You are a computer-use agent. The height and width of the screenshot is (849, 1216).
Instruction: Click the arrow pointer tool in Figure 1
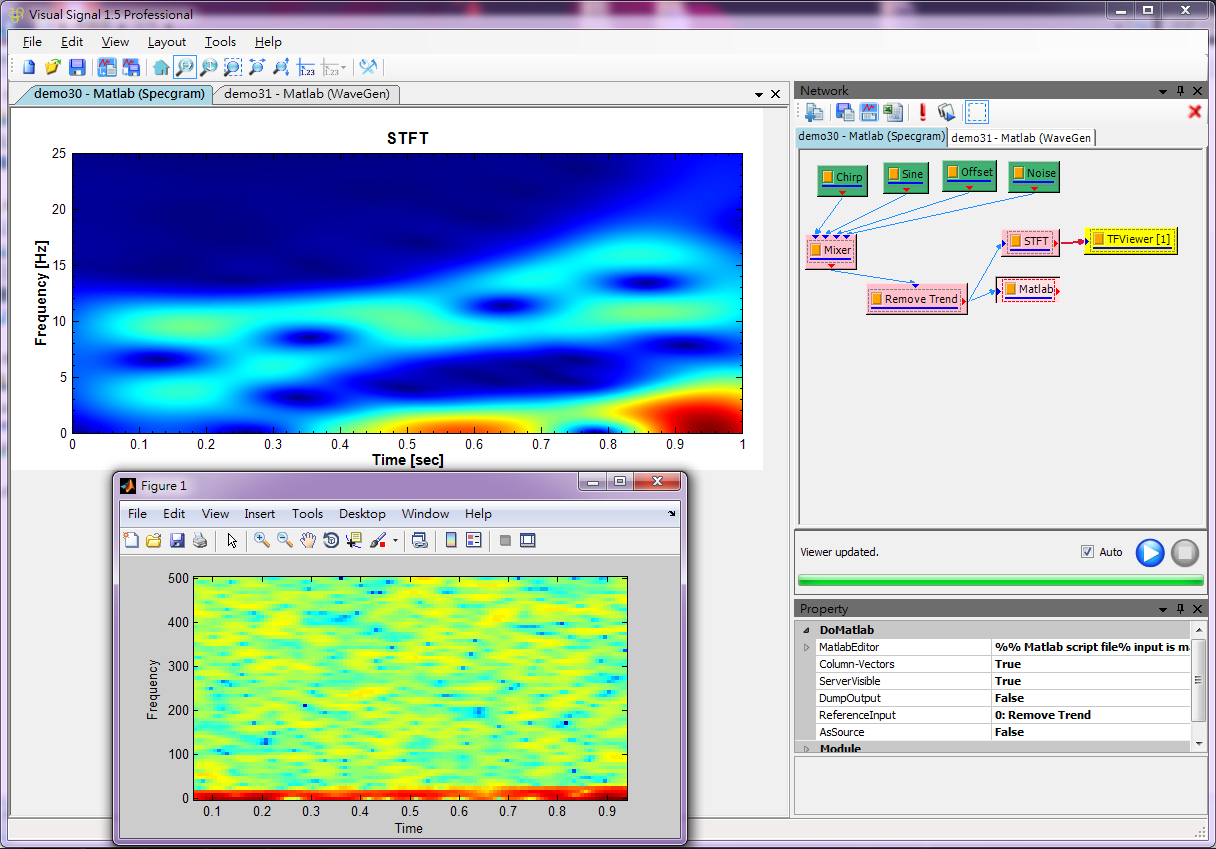(232, 540)
